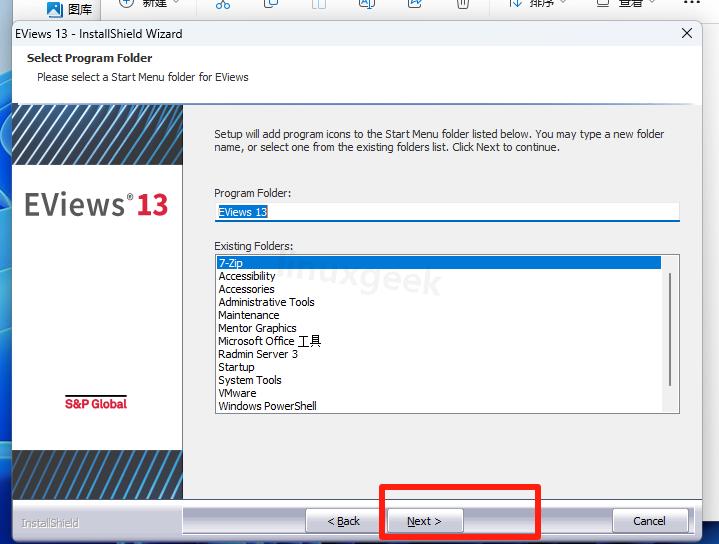Select the VMware folder

pyautogui.click(x=237, y=393)
